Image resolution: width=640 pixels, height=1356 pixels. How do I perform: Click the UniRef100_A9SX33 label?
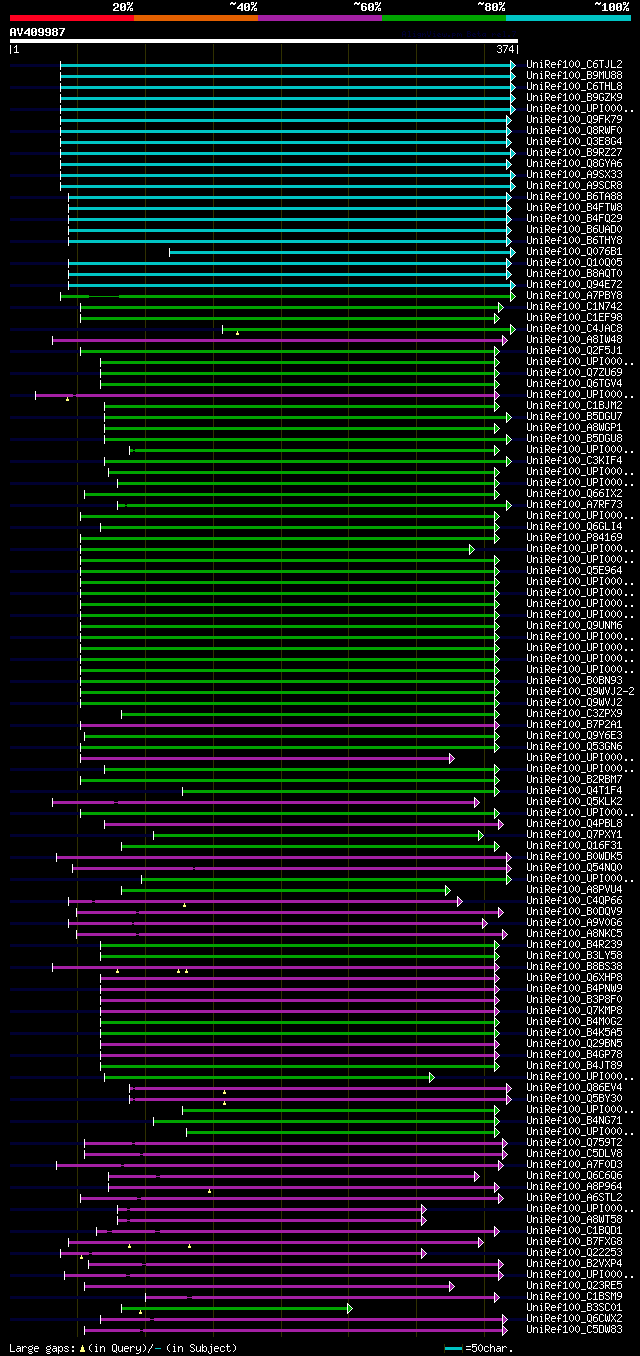coord(574,174)
